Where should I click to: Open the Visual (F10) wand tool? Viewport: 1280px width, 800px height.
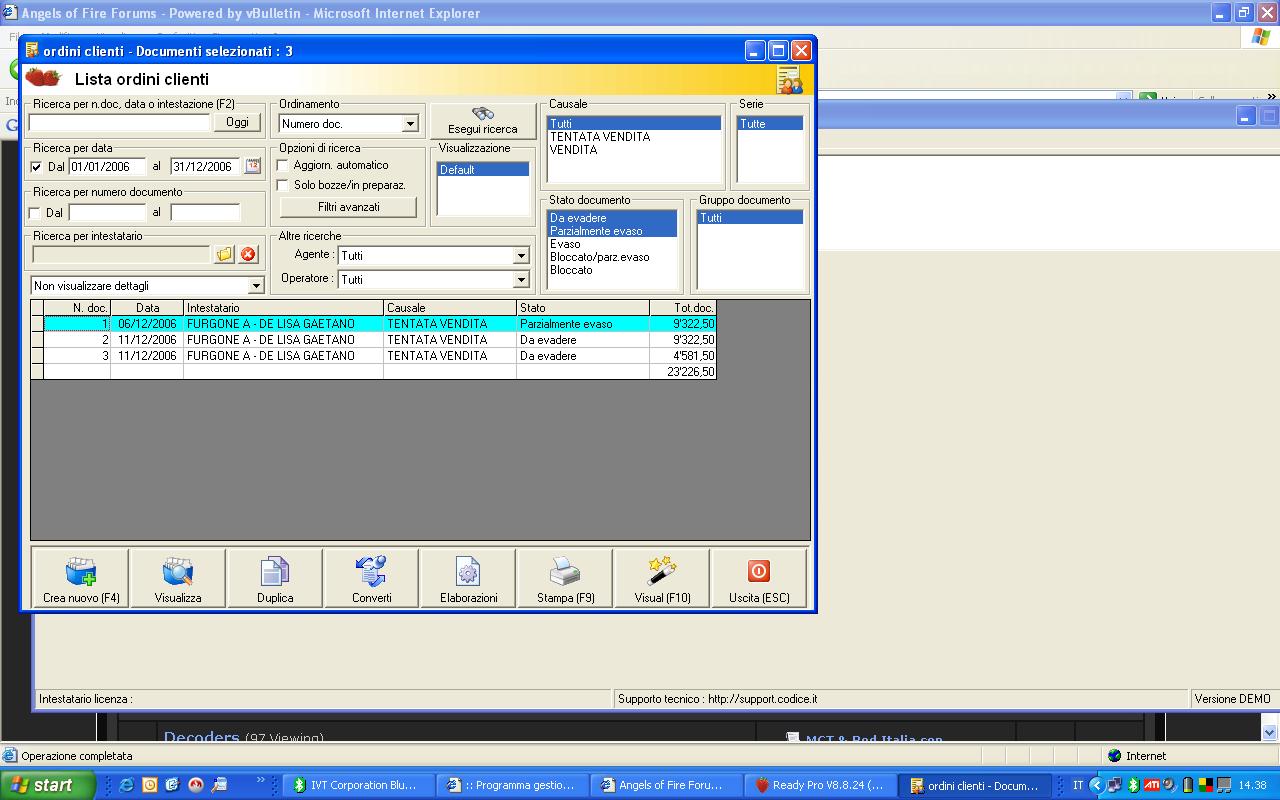coord(662,578)
